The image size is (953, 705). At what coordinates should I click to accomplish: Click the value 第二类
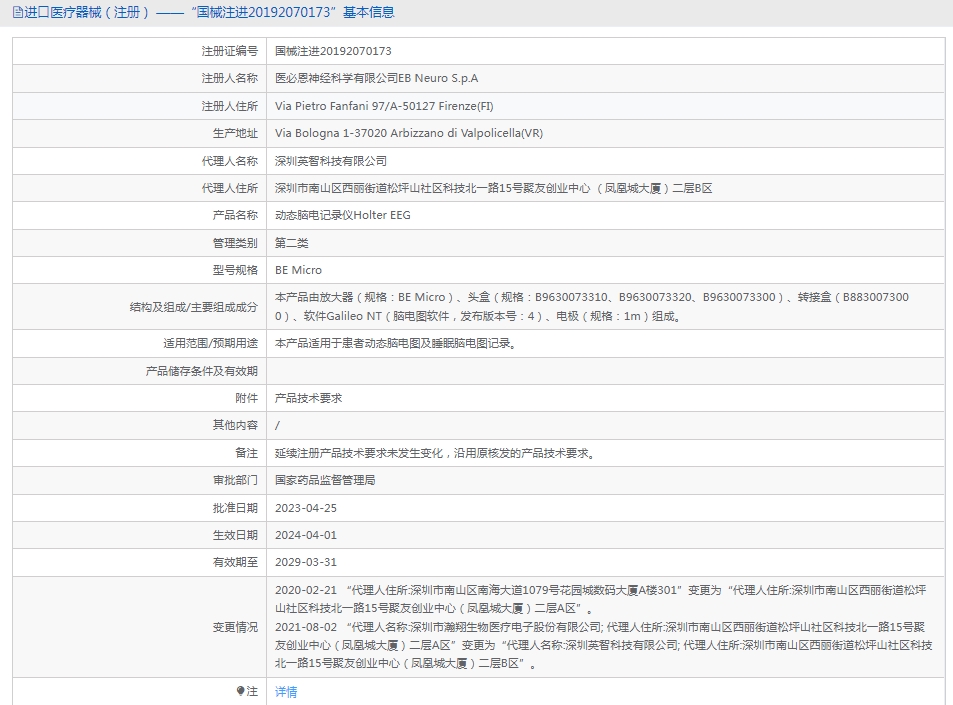[x=292, y=243]
